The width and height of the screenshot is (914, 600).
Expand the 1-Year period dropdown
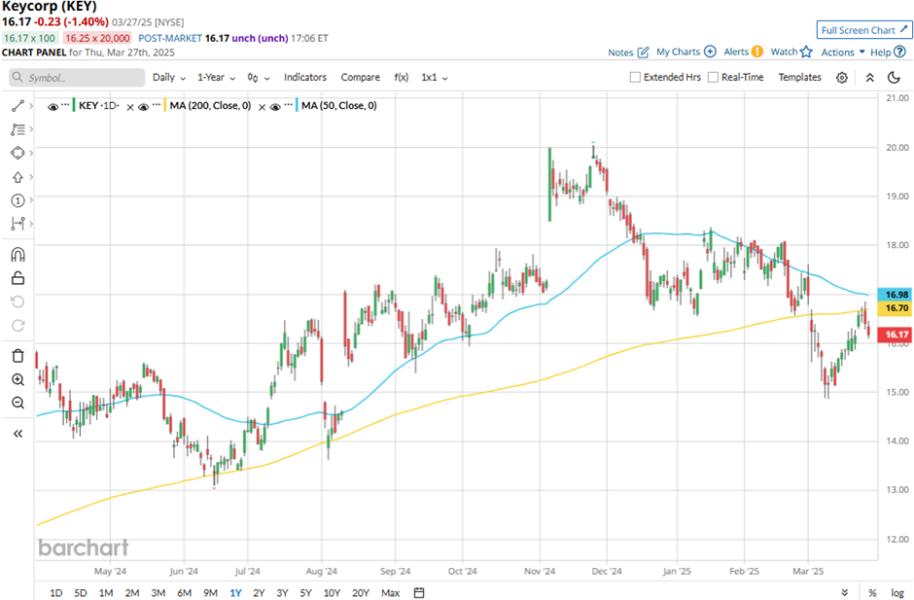pyautogui.click(x=216, y=77)
